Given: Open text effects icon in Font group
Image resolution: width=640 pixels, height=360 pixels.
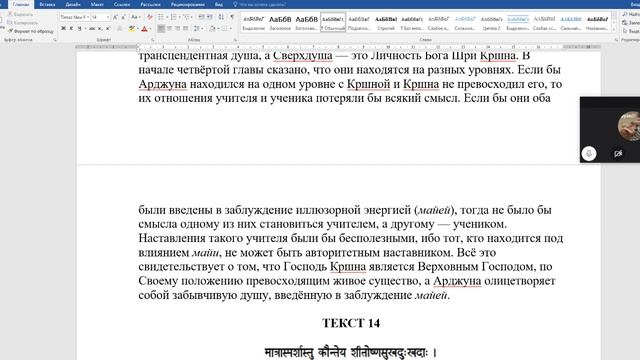Looking at the screenshot, I should pos(120,29).
